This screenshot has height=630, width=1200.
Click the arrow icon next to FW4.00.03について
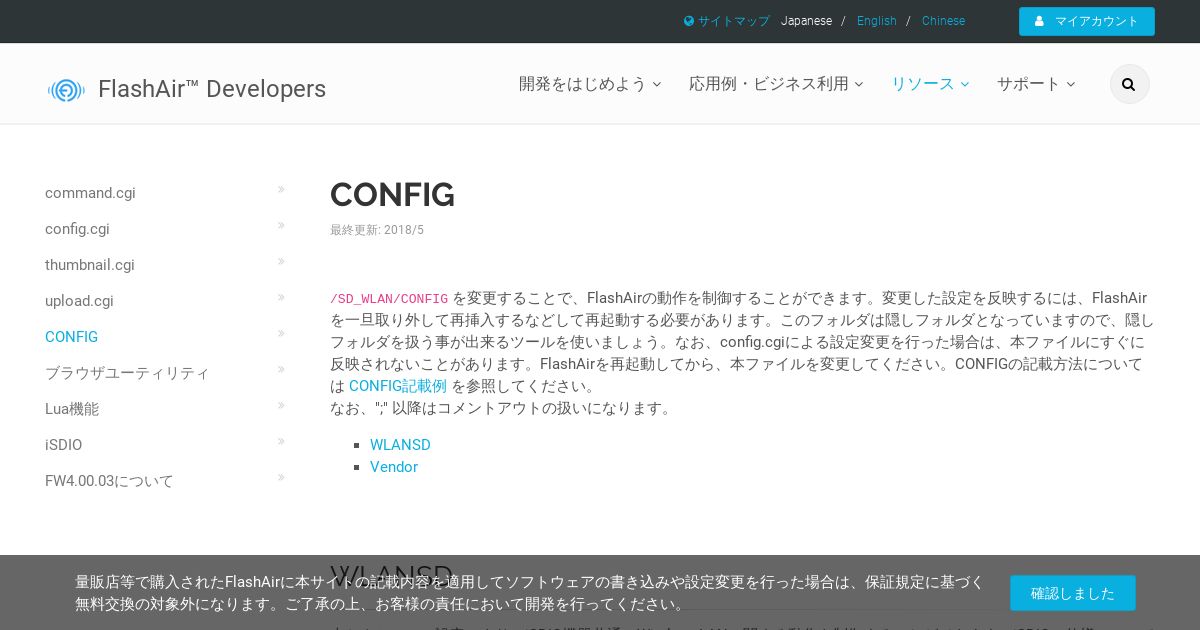pos(281,477)
